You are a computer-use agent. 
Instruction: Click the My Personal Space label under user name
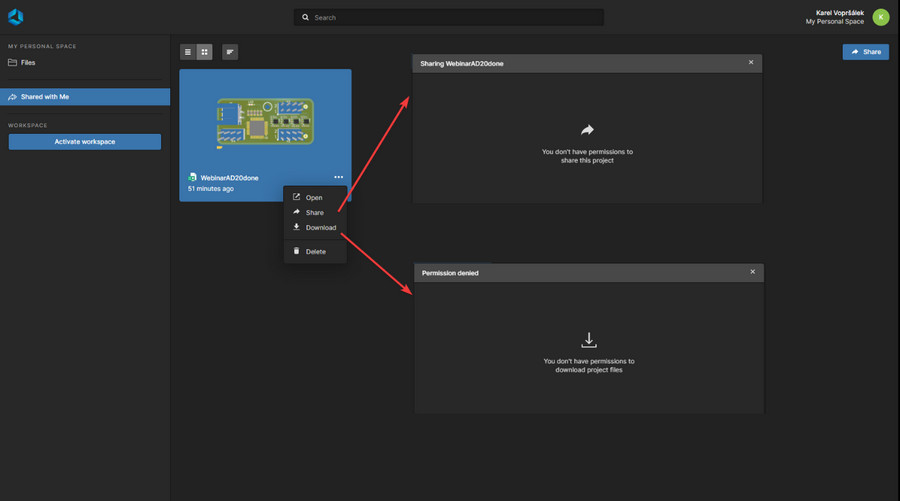pyautogui.click(x=835, y=22)
